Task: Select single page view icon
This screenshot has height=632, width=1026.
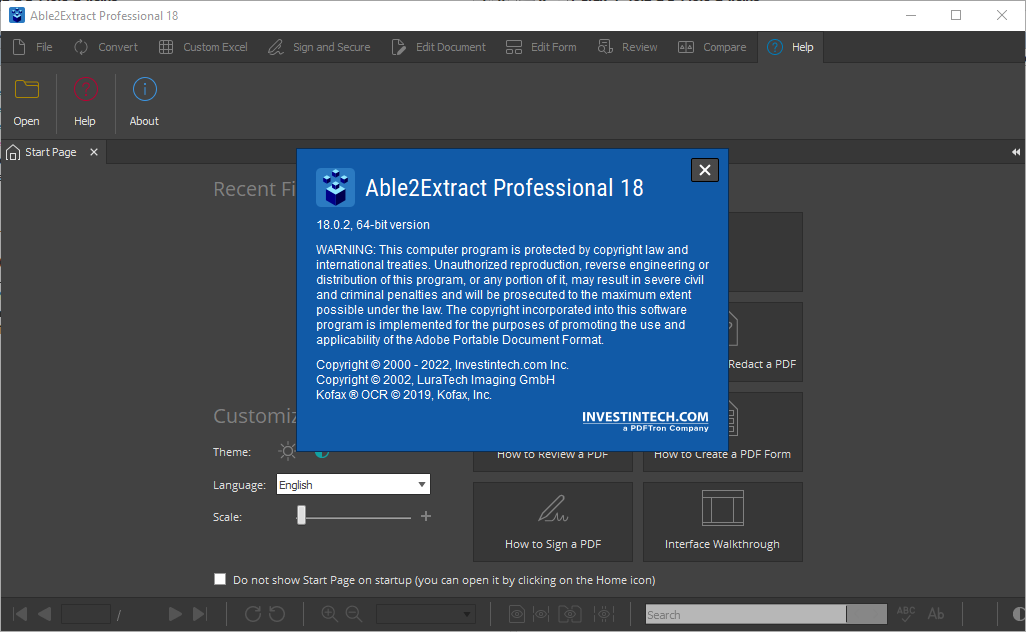Action: pyautogui.click(x=517, y=614)
